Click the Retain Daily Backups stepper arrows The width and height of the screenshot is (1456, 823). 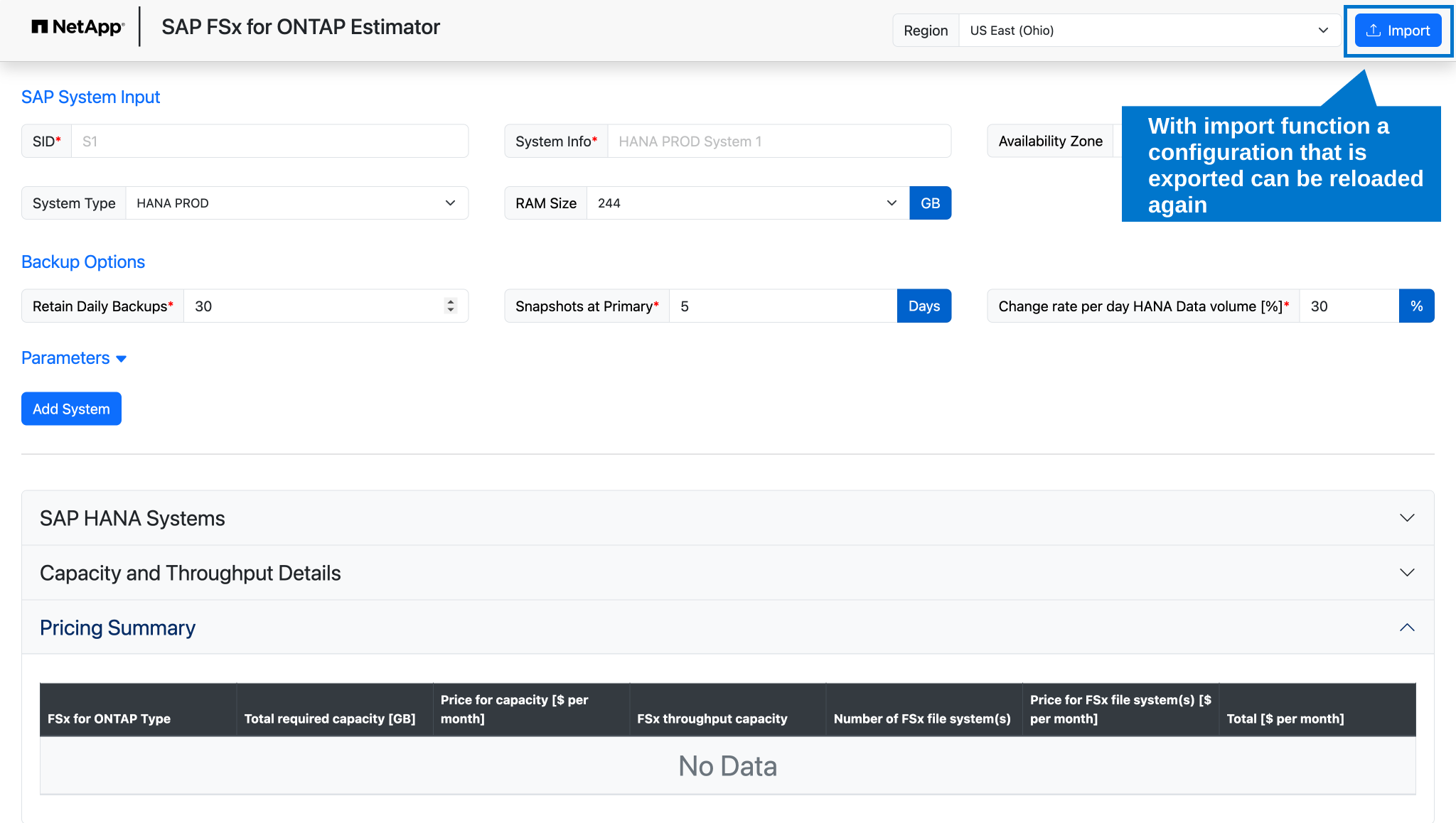click(450, 306)
